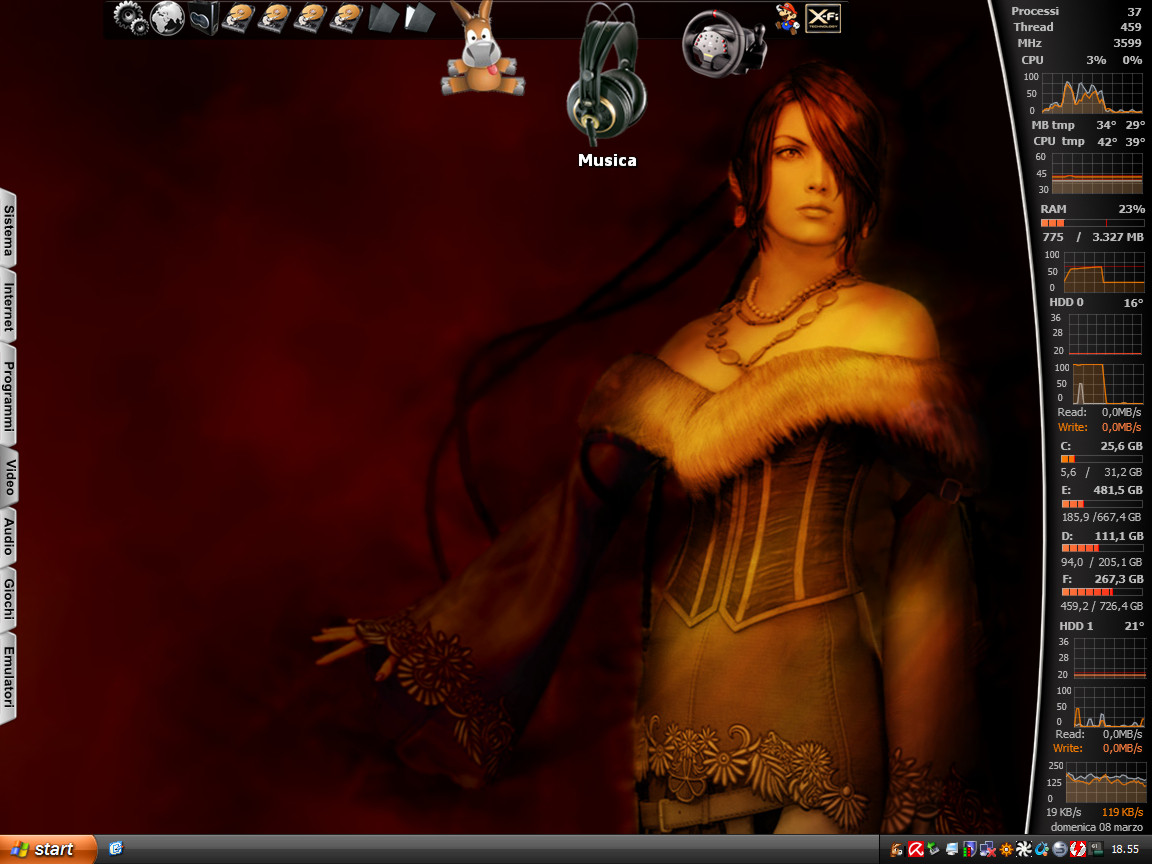Click the 'RAM' 23% label
Viewport: 1152px width, 864px height.
tap(1092, 209)
